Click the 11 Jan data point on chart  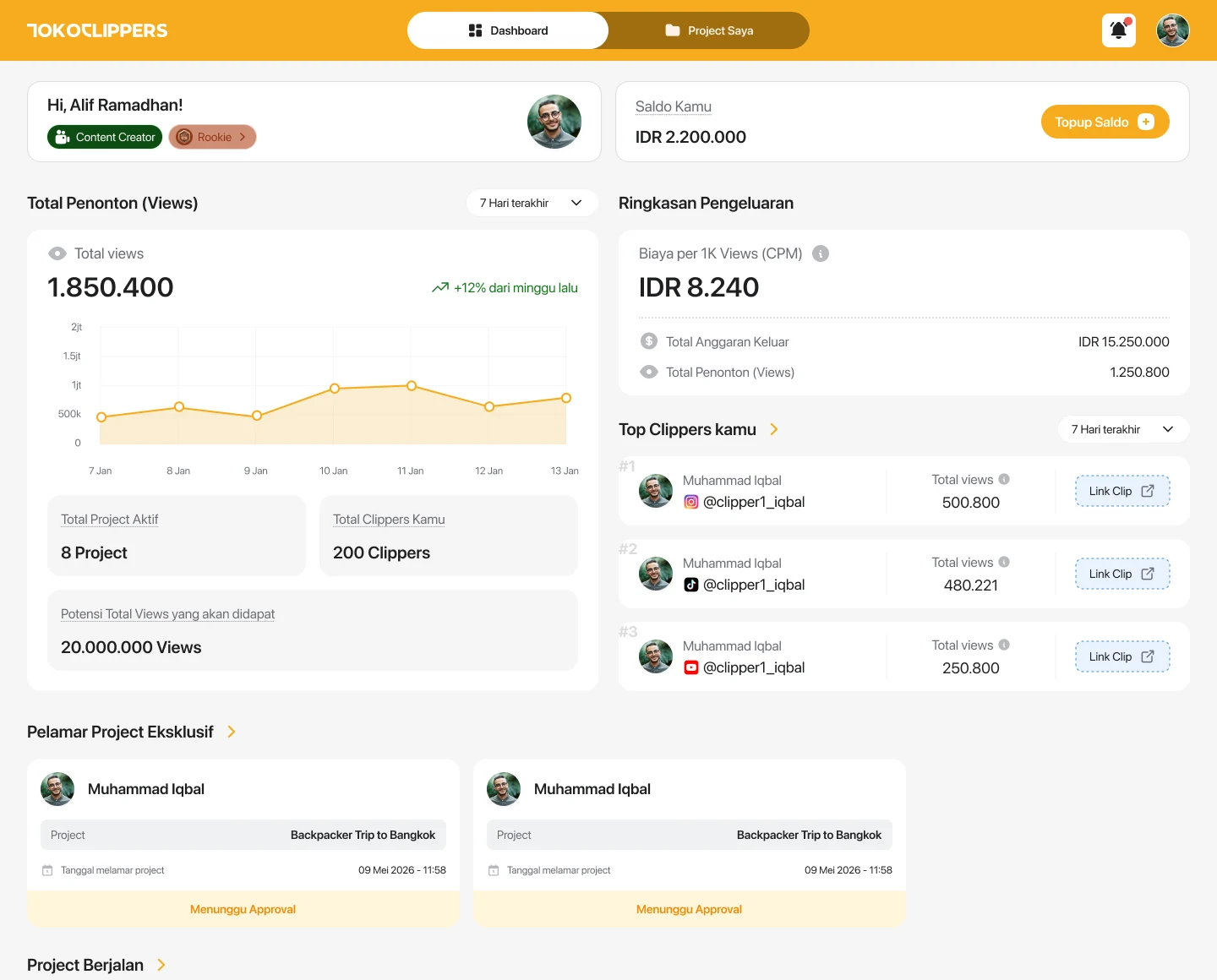(412, 386)
